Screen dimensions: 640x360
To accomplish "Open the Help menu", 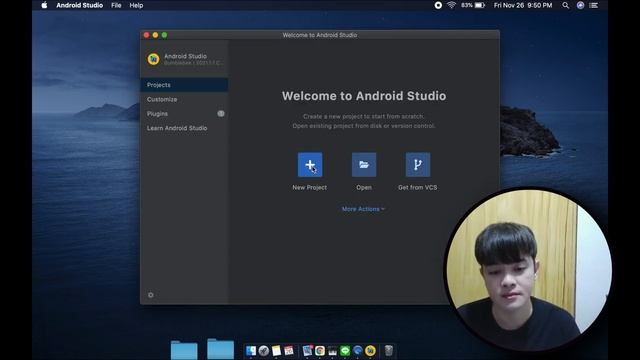I will coord(136,5).
